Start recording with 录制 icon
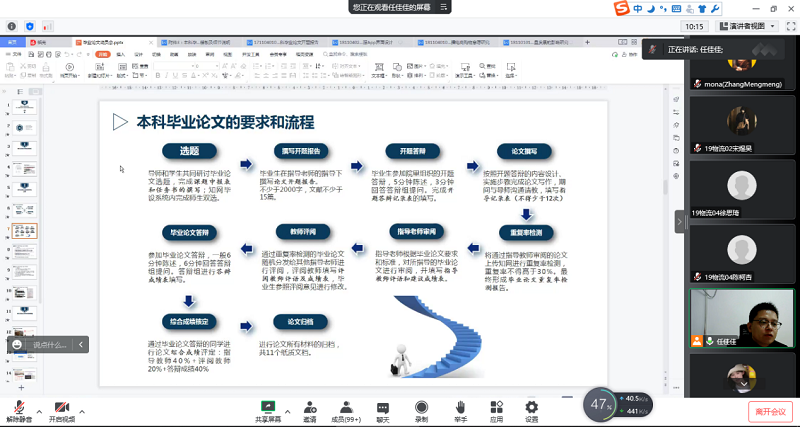The height and width of the screenshot is (427, 800). pos(421,410)
